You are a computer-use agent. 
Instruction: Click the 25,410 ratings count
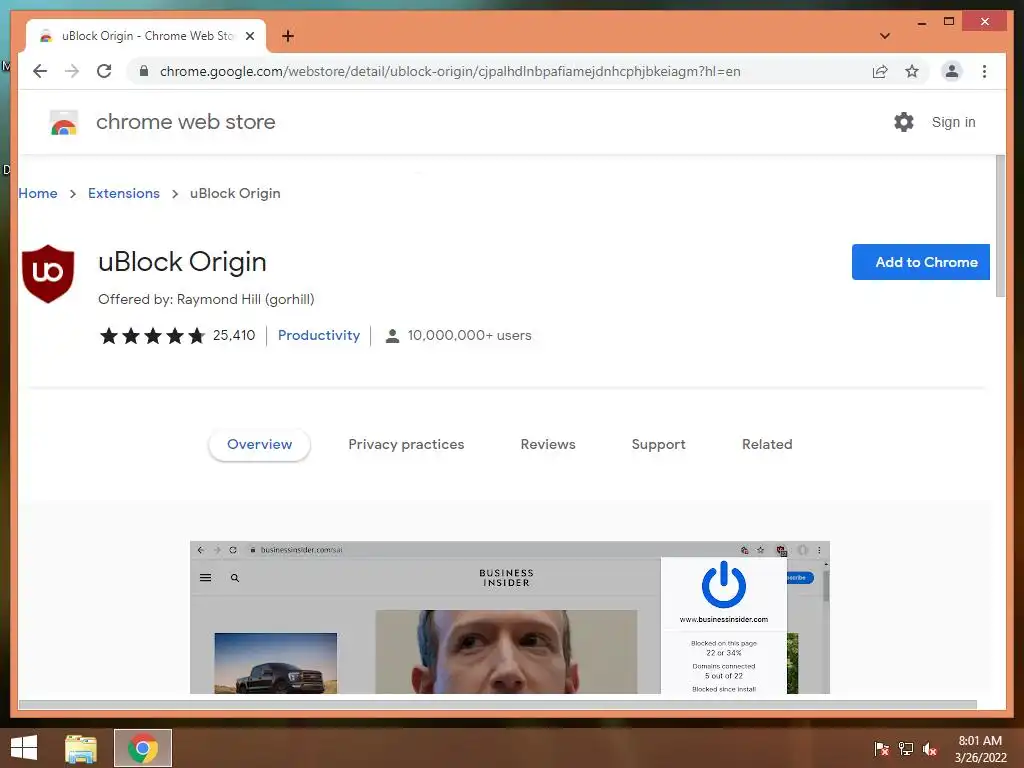234,335
